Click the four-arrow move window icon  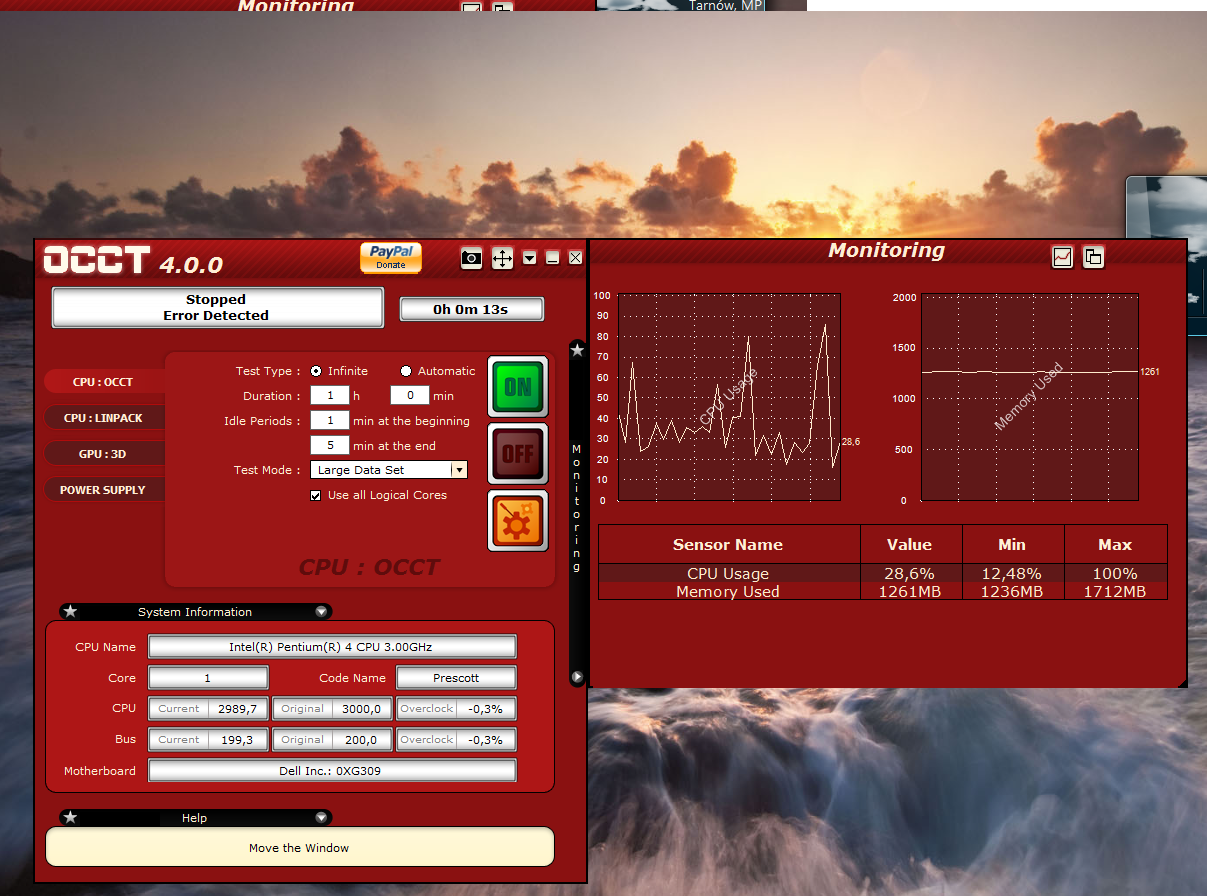pyautogui.click(x=502, y=258)
